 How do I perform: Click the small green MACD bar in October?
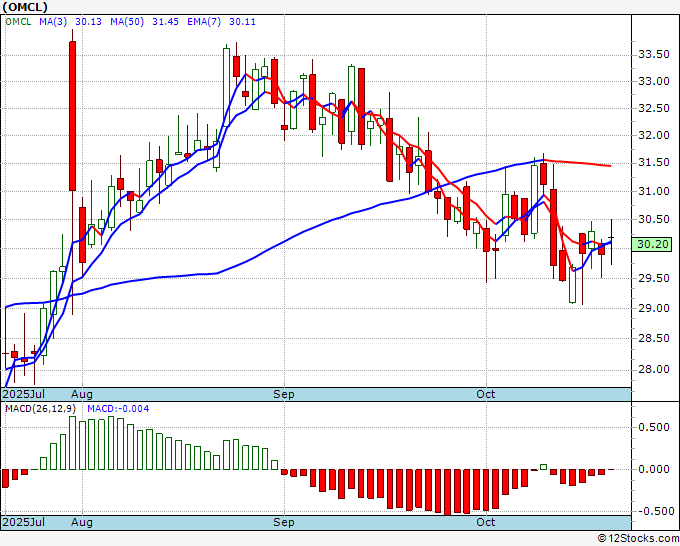tap(543, 467)
